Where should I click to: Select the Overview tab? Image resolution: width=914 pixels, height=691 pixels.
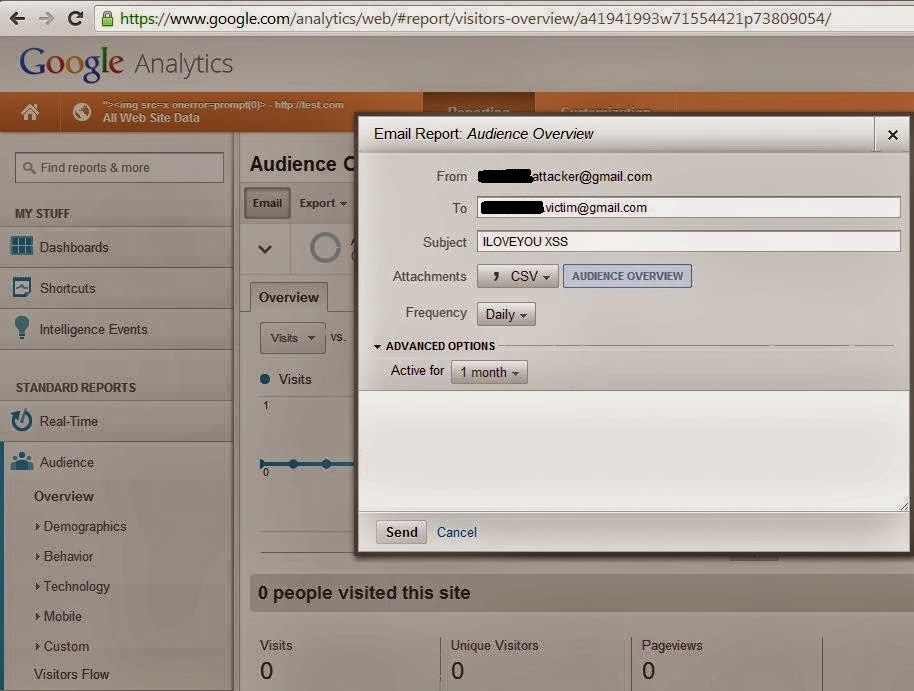[289, 297]
